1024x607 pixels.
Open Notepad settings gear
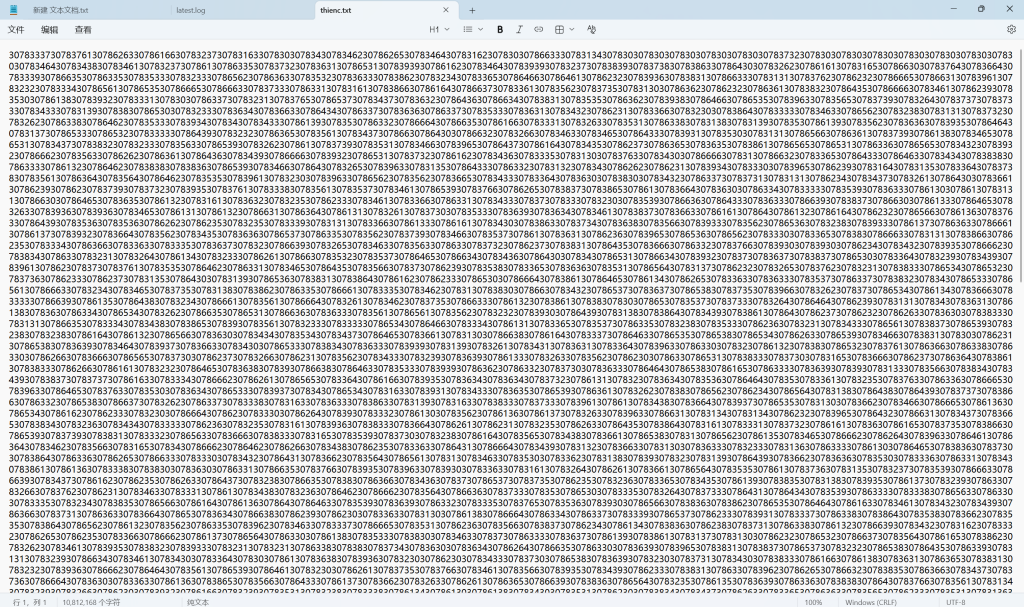pyautogui.click(x=1011, y=30)
